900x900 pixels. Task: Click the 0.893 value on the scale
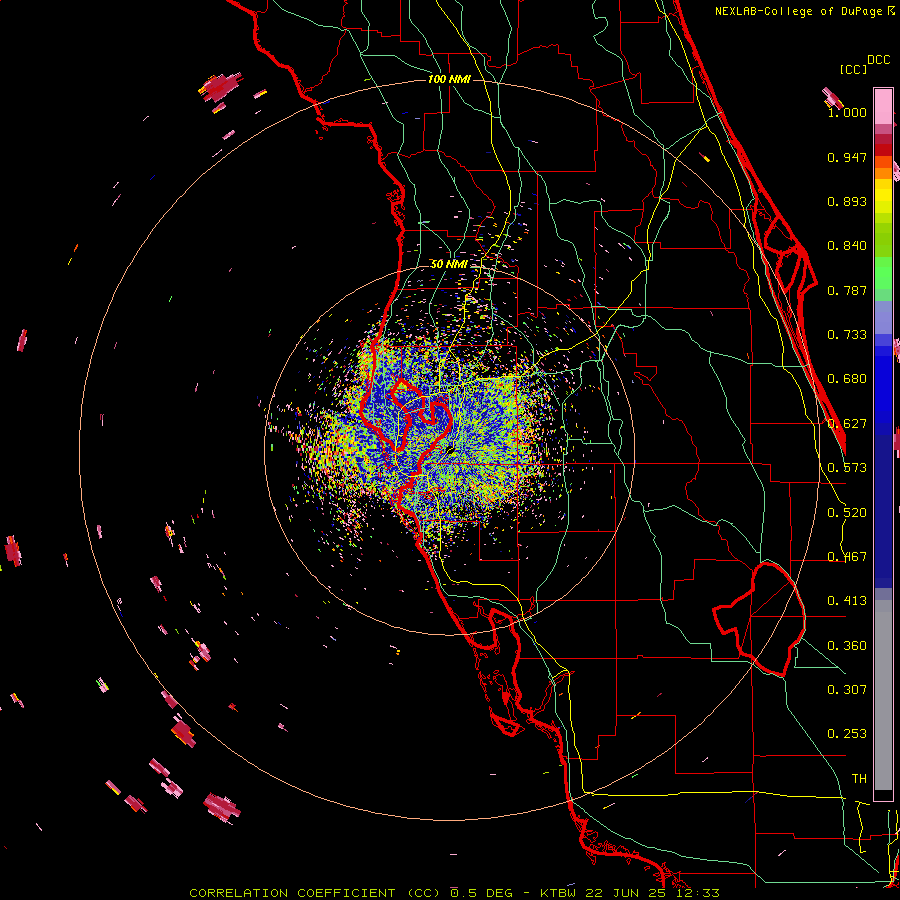(x=847, y=201)
